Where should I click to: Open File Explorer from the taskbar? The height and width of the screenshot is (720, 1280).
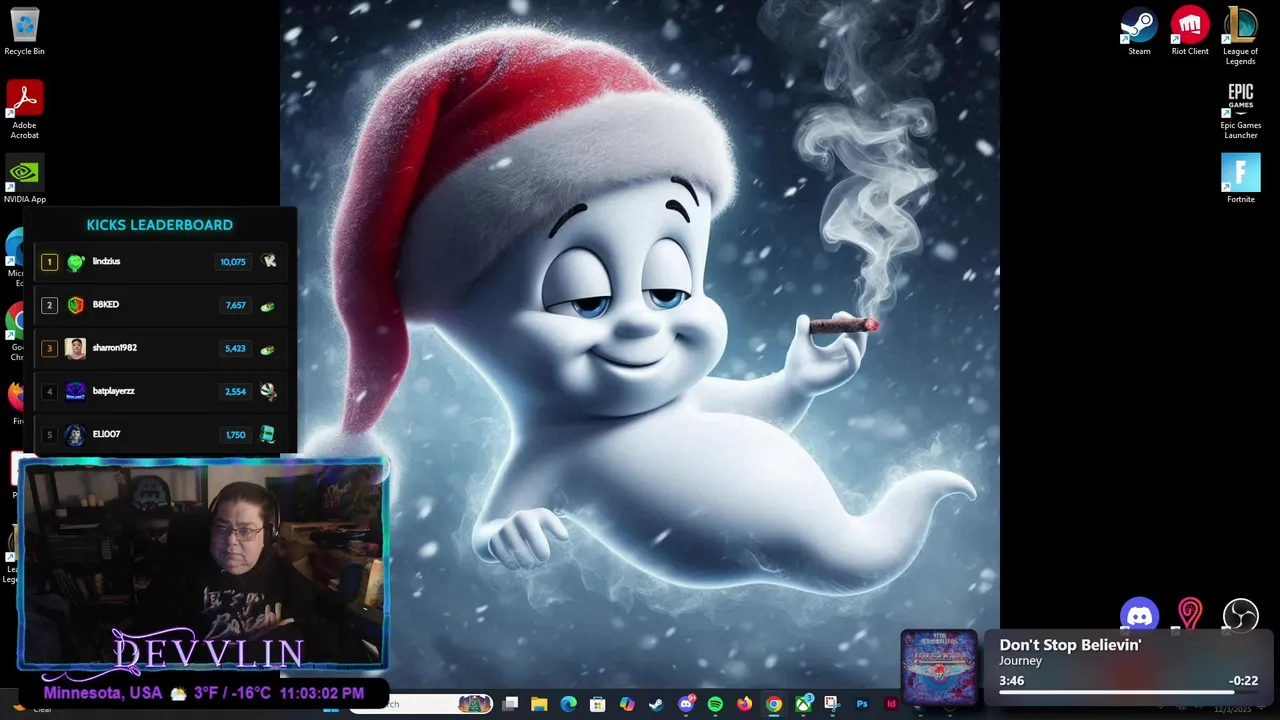pos(539,704)
